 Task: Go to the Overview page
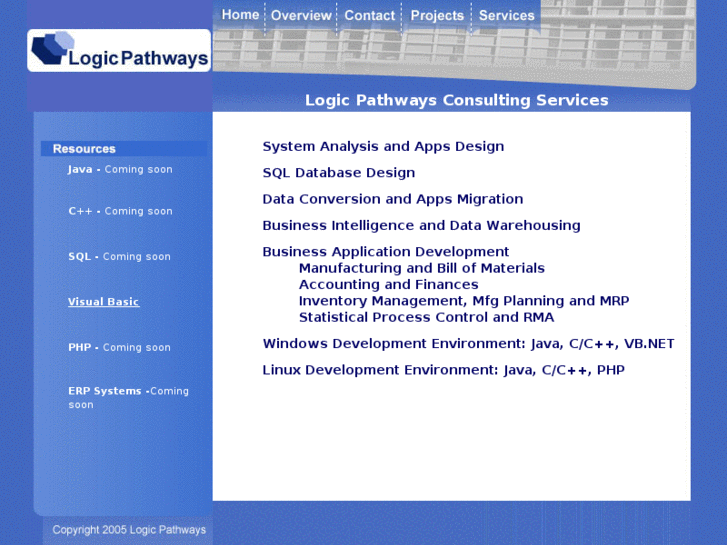click(x=301, y=16)
